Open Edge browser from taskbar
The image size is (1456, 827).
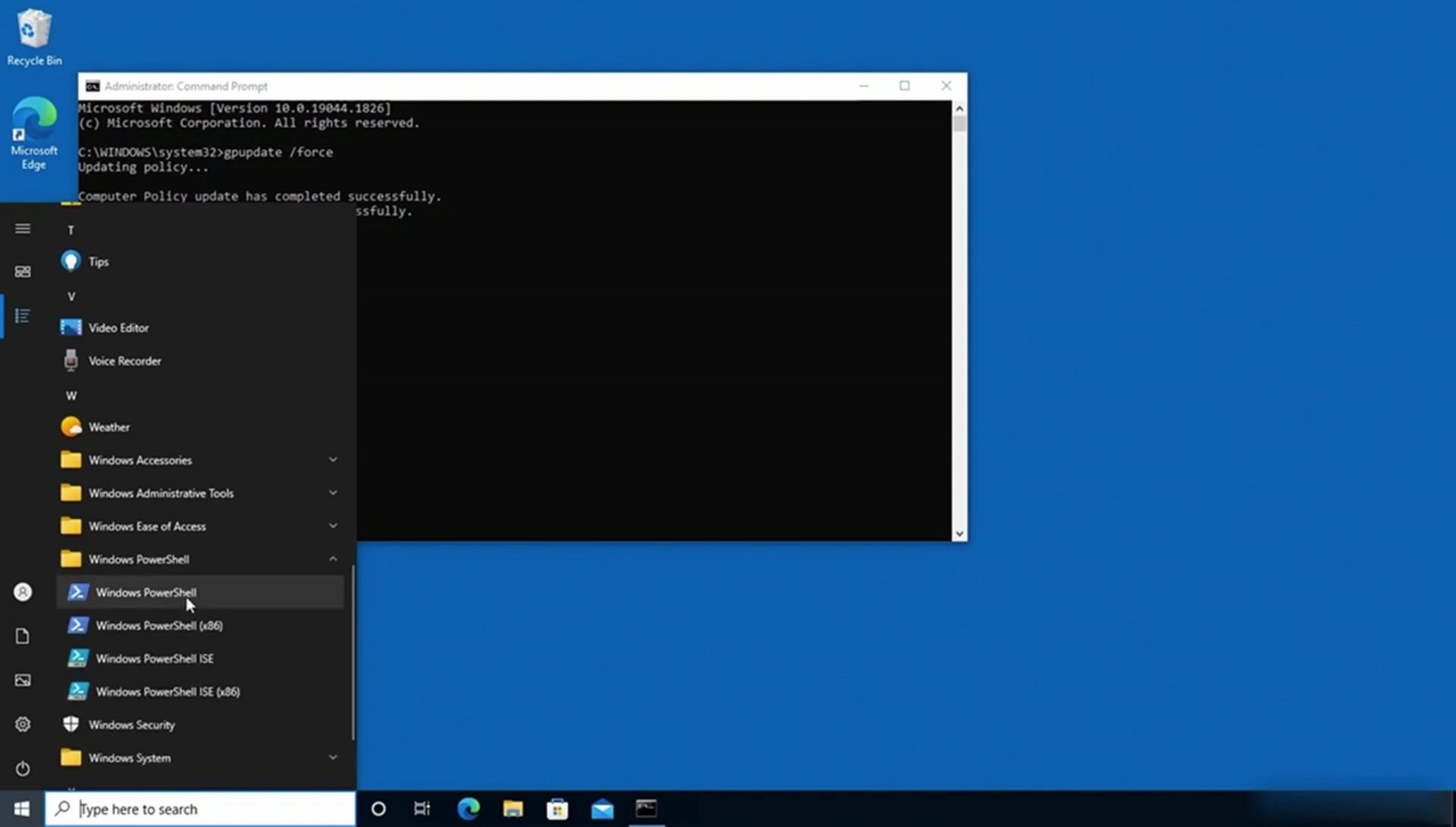[469, 809]
